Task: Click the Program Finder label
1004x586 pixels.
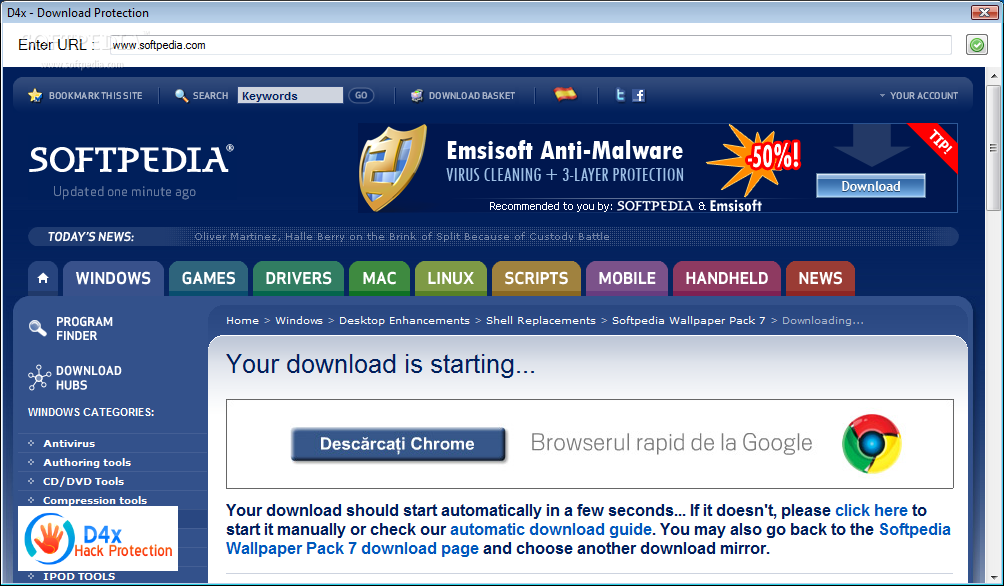Action: point(85,329)
